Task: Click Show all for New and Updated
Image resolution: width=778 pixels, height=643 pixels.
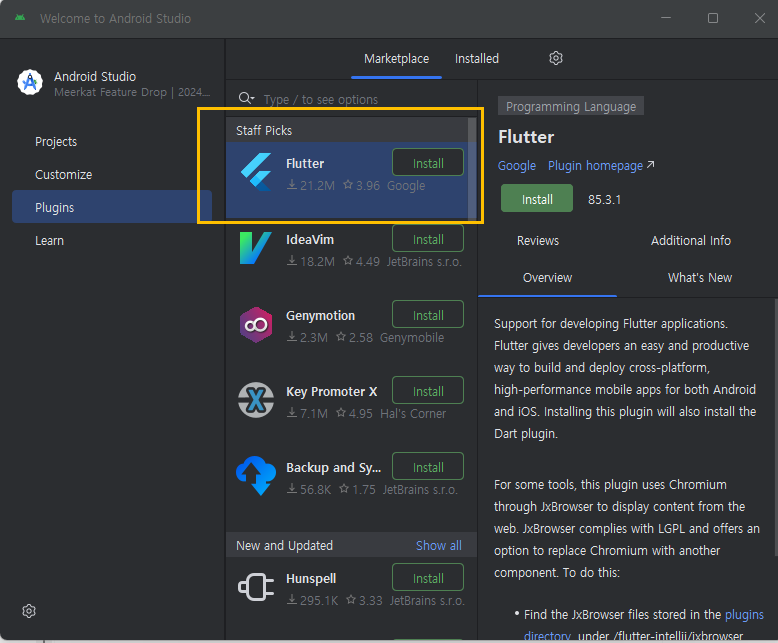Action: 439,545
